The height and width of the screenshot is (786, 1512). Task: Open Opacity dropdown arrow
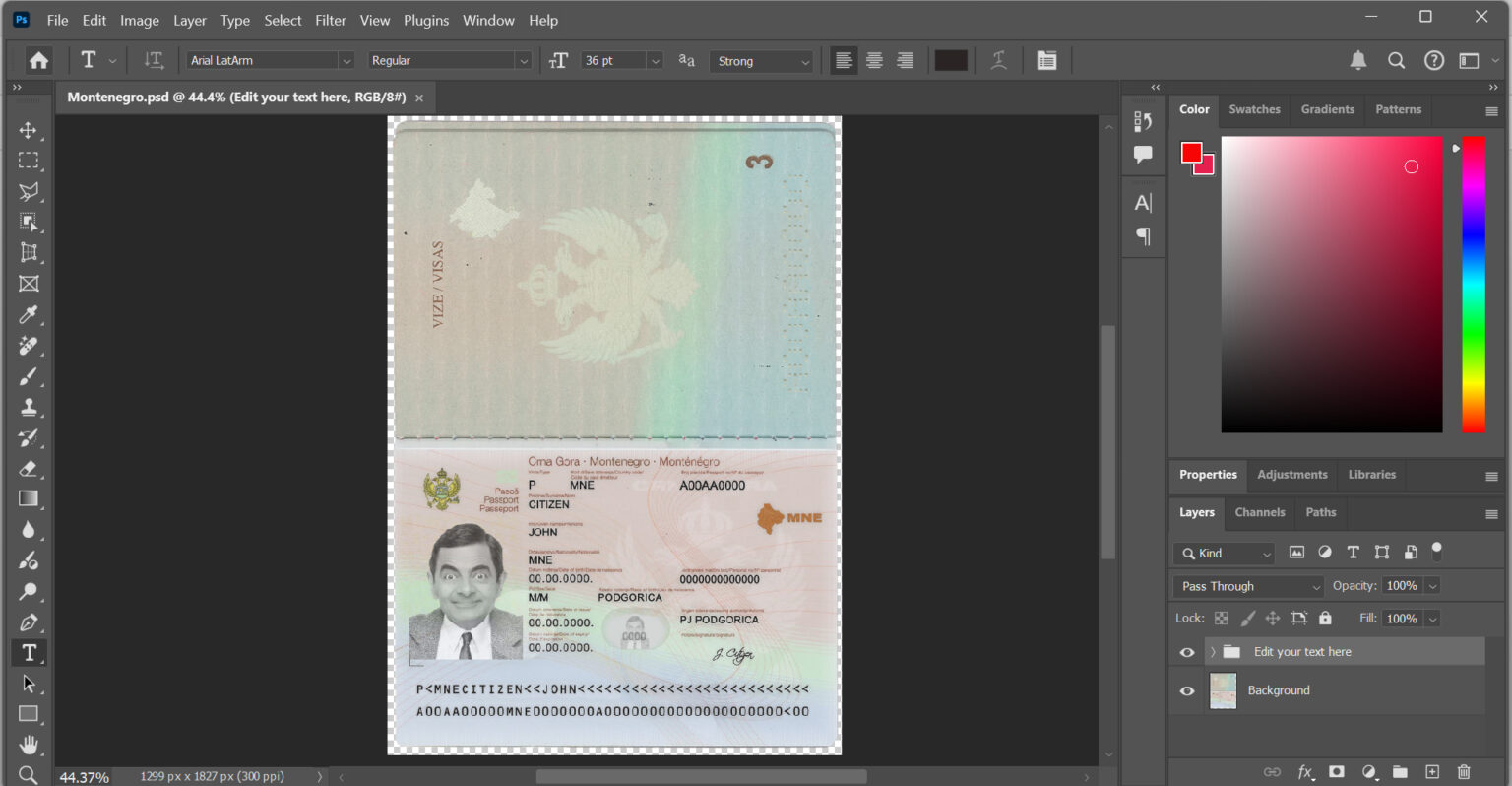click(x=1433, y=586)
